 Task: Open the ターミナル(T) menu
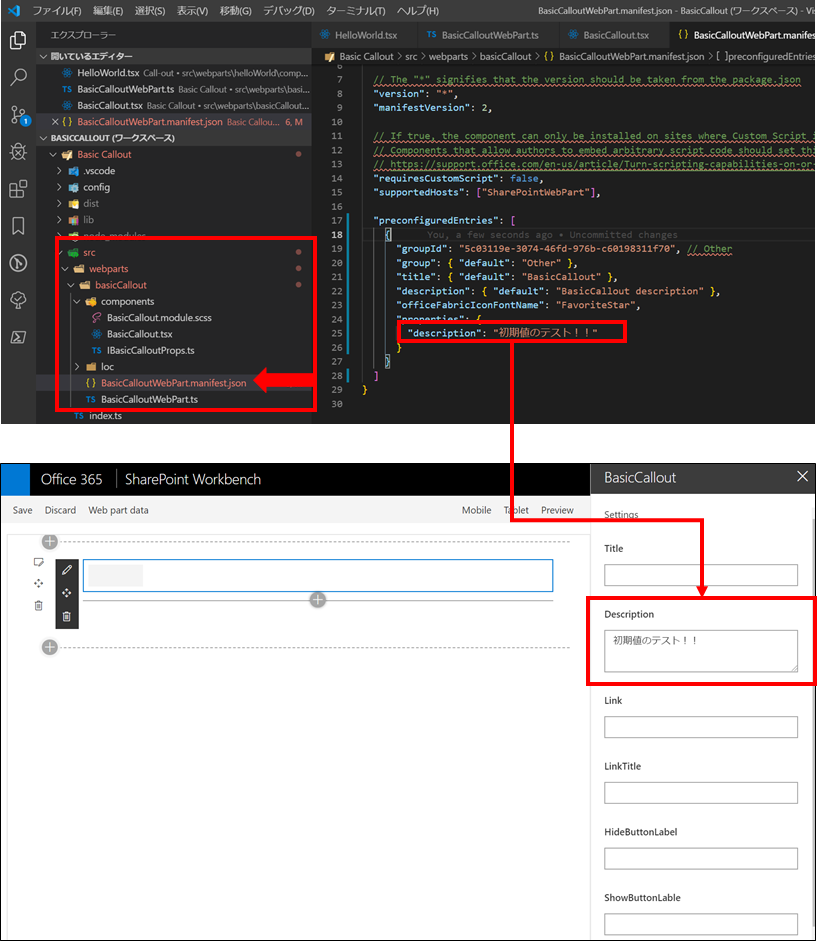(x=356, y=11)
